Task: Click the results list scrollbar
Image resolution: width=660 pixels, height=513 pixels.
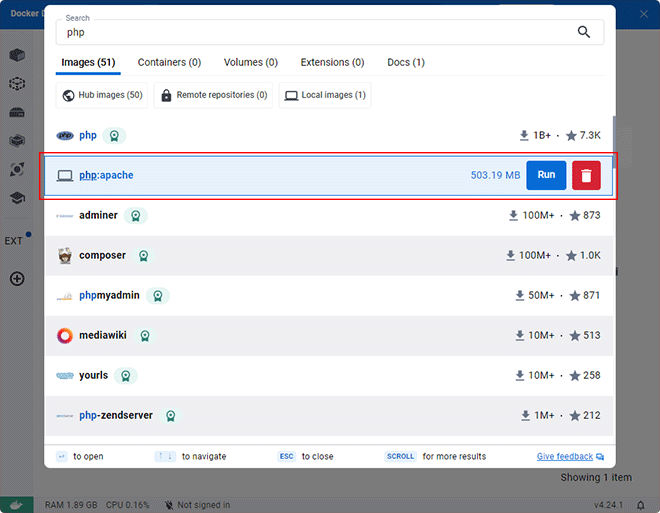Action: coord(614,142)
